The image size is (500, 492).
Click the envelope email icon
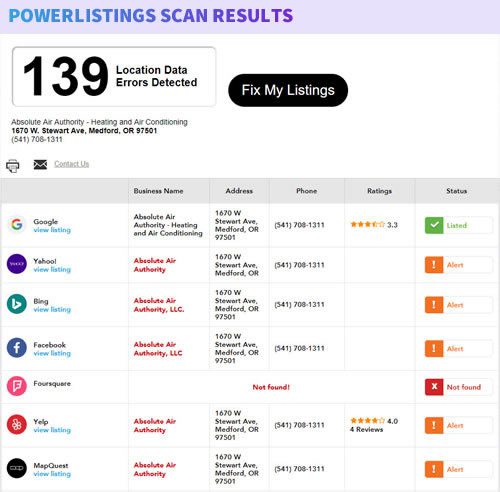click(x=40, y=164)
